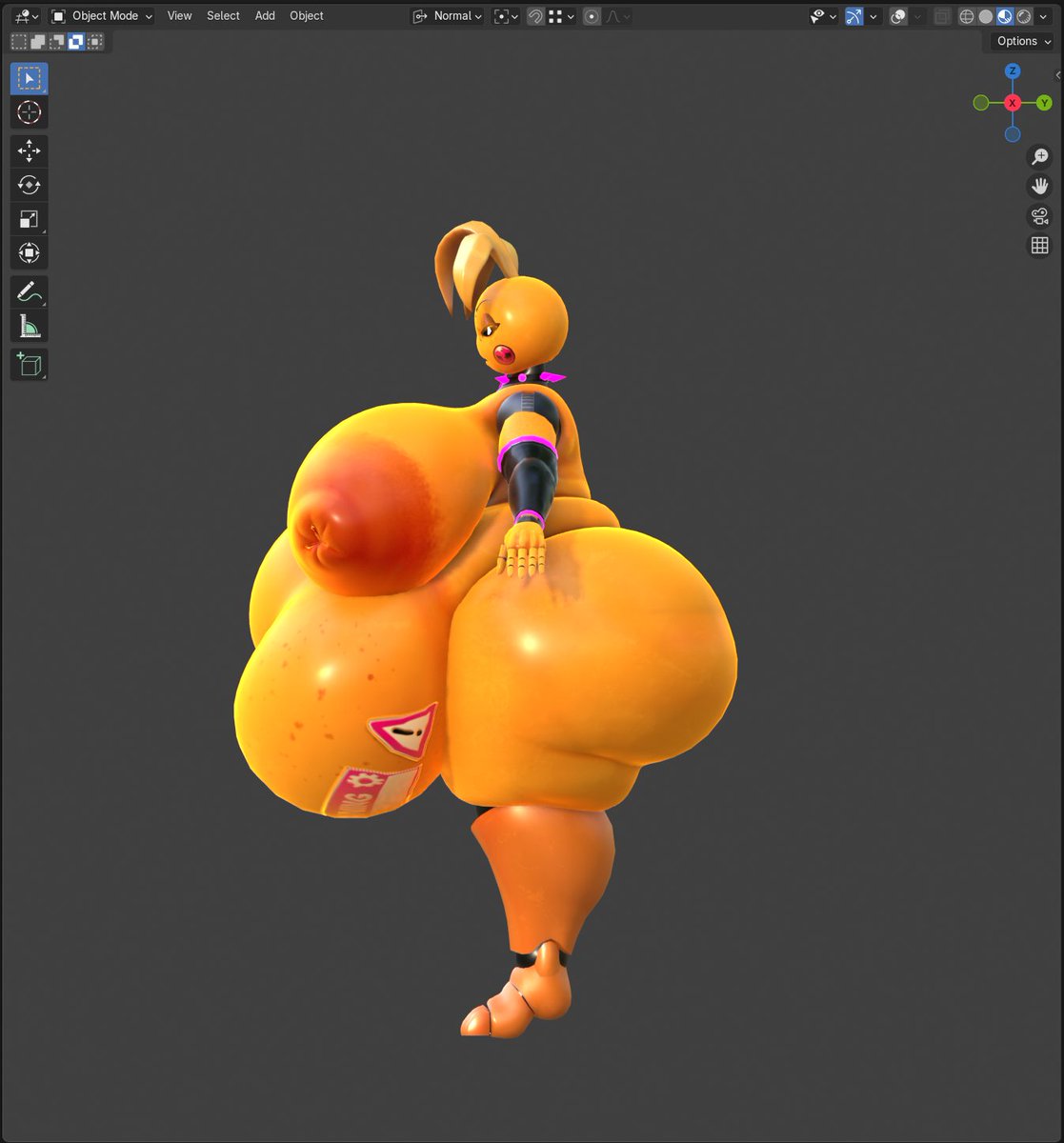Open the editor type dropdown
Screen dimensions: 1064x1143
[x=26, y=16]
